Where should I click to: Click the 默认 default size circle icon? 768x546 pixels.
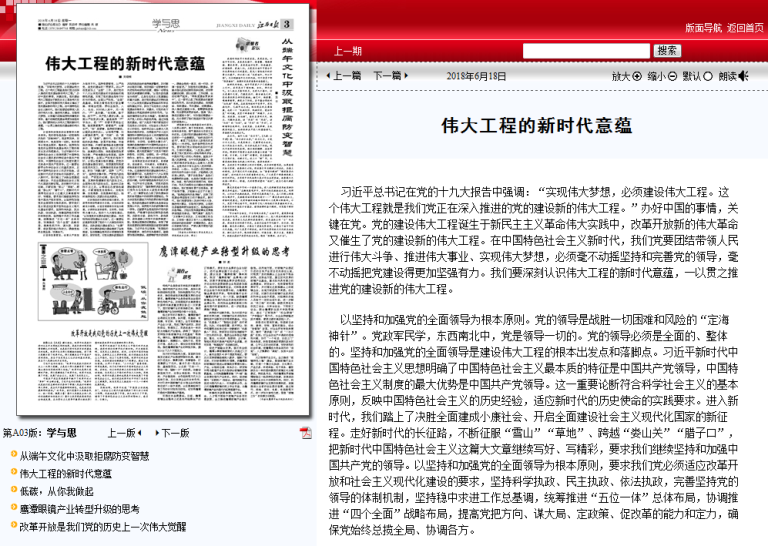[708, 76]
